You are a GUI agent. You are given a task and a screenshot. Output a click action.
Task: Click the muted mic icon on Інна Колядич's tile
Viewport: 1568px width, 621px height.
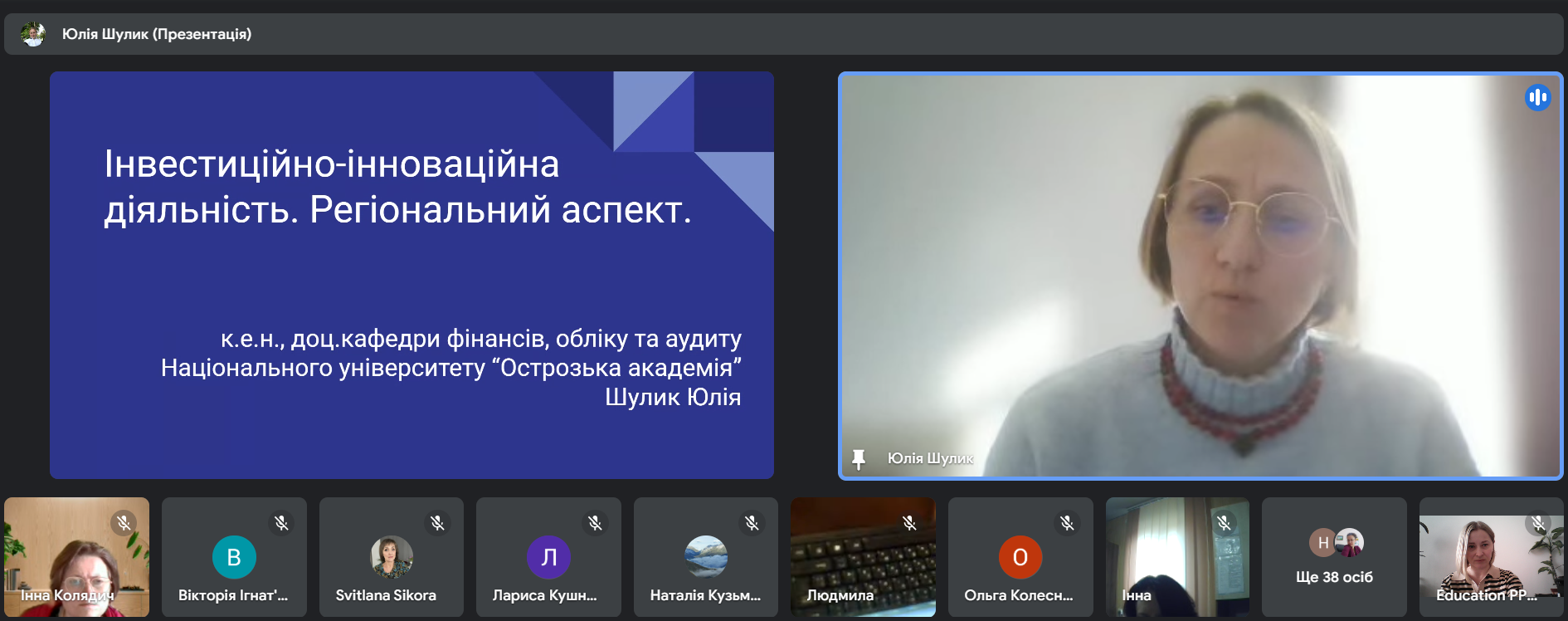[124, 523]
